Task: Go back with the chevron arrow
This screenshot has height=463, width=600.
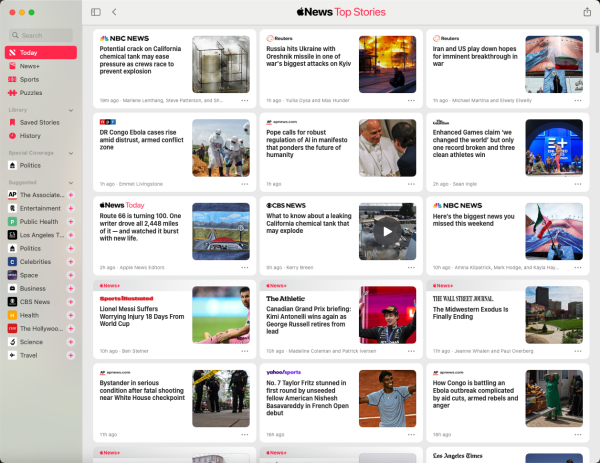Action: (x=114, y=12)
